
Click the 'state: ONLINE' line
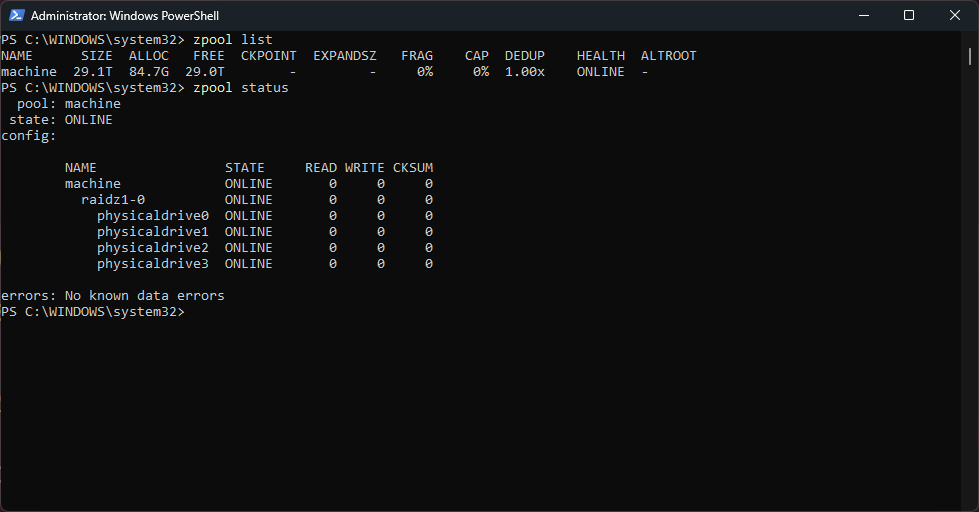coord(61,120)
